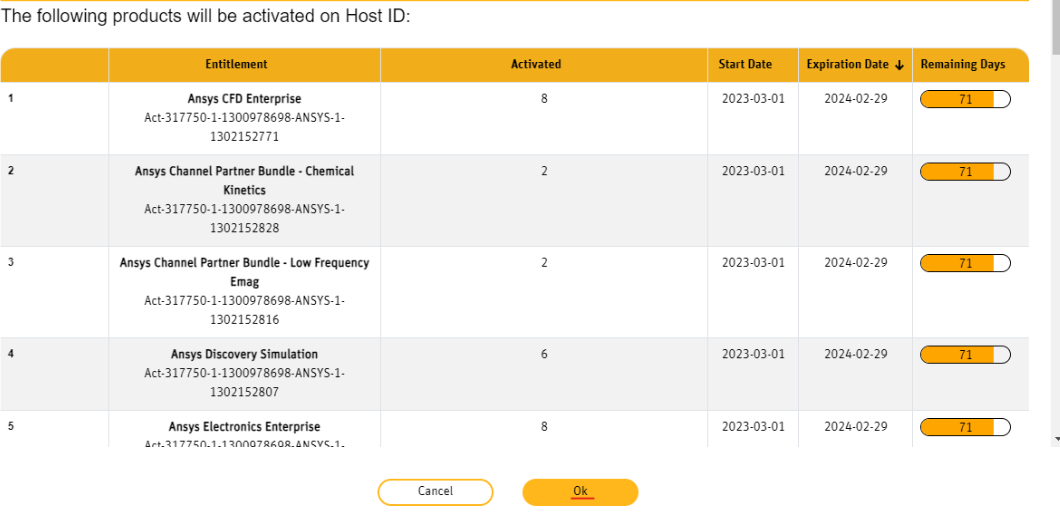Click the Remaining Days column header
The height and width of the screenshot is (520, 1060).
(963, 64)
